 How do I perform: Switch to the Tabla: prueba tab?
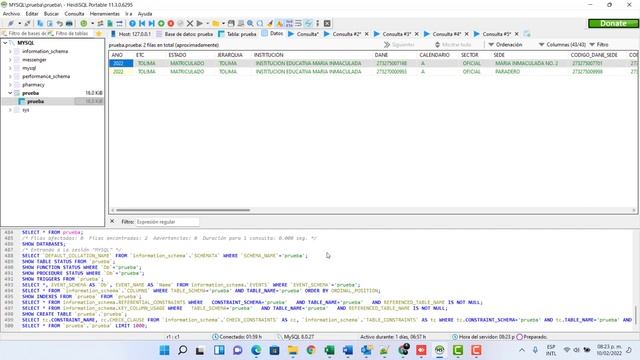(x=238, y=34)
